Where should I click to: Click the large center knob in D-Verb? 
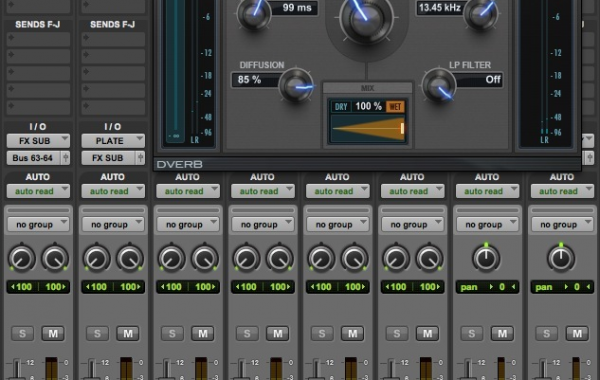367,19
